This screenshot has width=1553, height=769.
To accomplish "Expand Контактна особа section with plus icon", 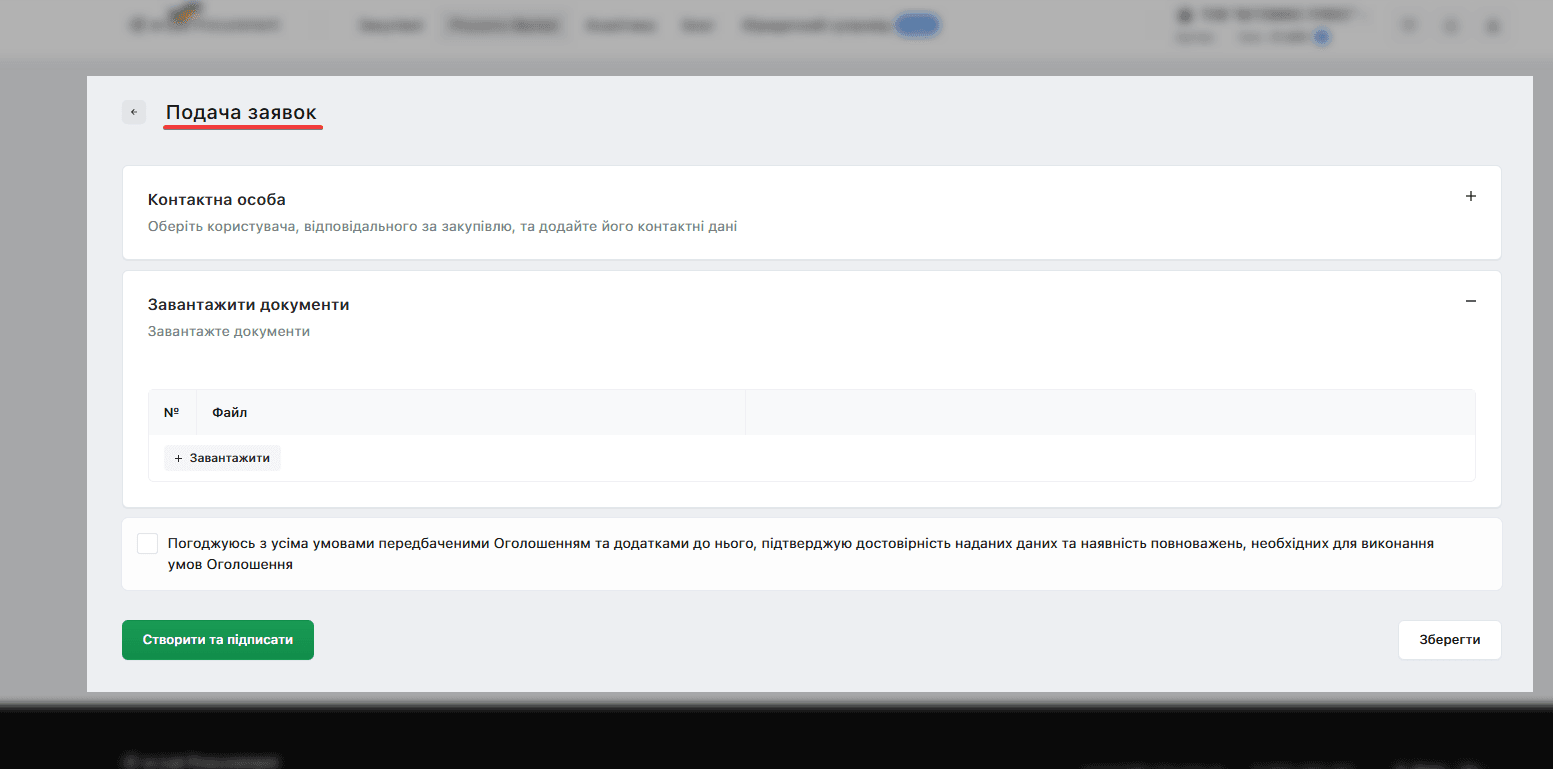I will [1470, 197].
